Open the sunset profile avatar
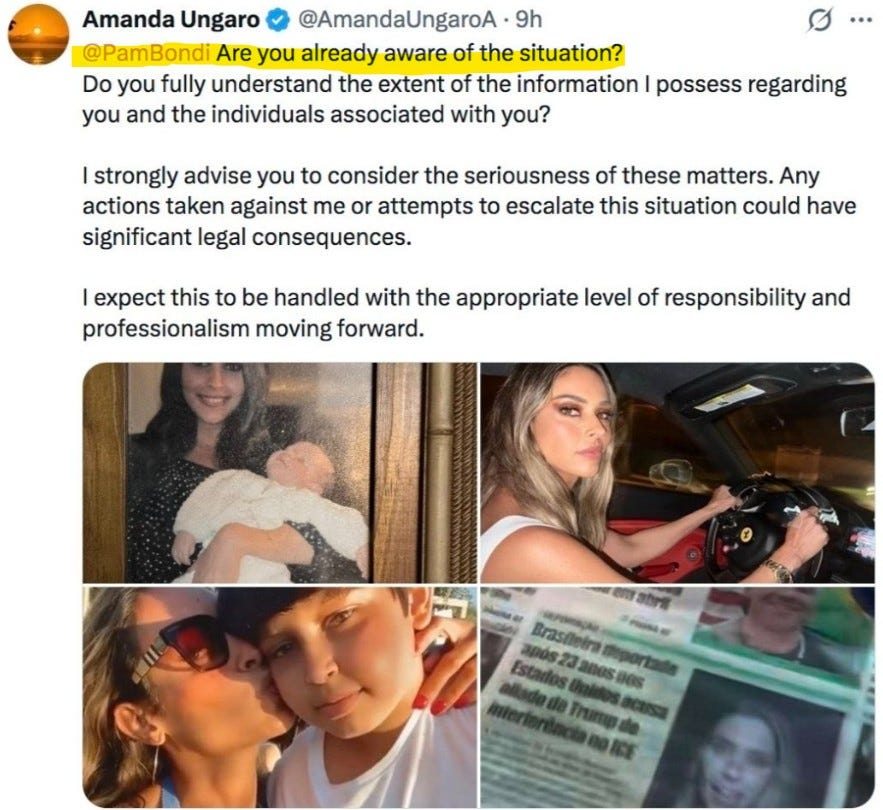Image resolution: width=883 pixels, height=810 pixels. coord(38,34)
